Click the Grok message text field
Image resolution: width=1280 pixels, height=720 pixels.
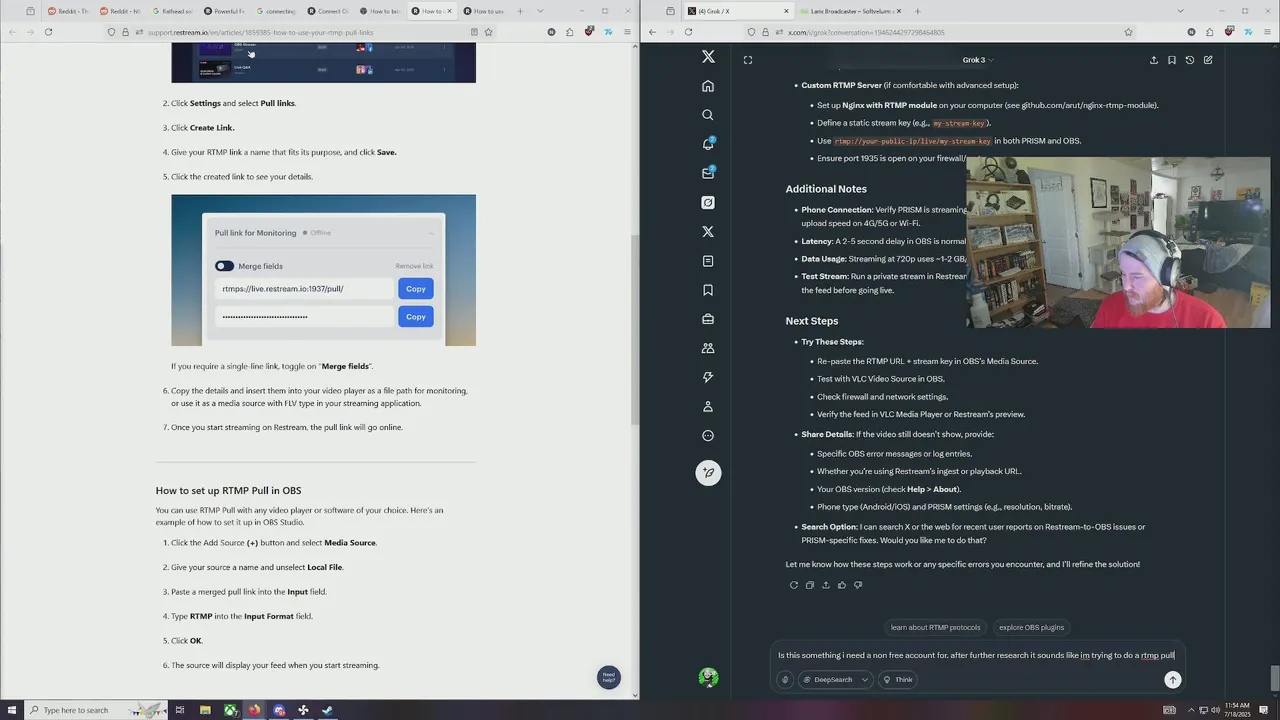(977, 655)
